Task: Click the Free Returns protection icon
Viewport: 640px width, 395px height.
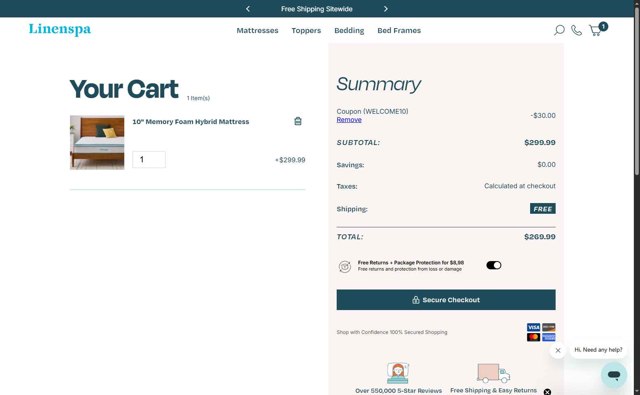Action: (x=345, y=266)
